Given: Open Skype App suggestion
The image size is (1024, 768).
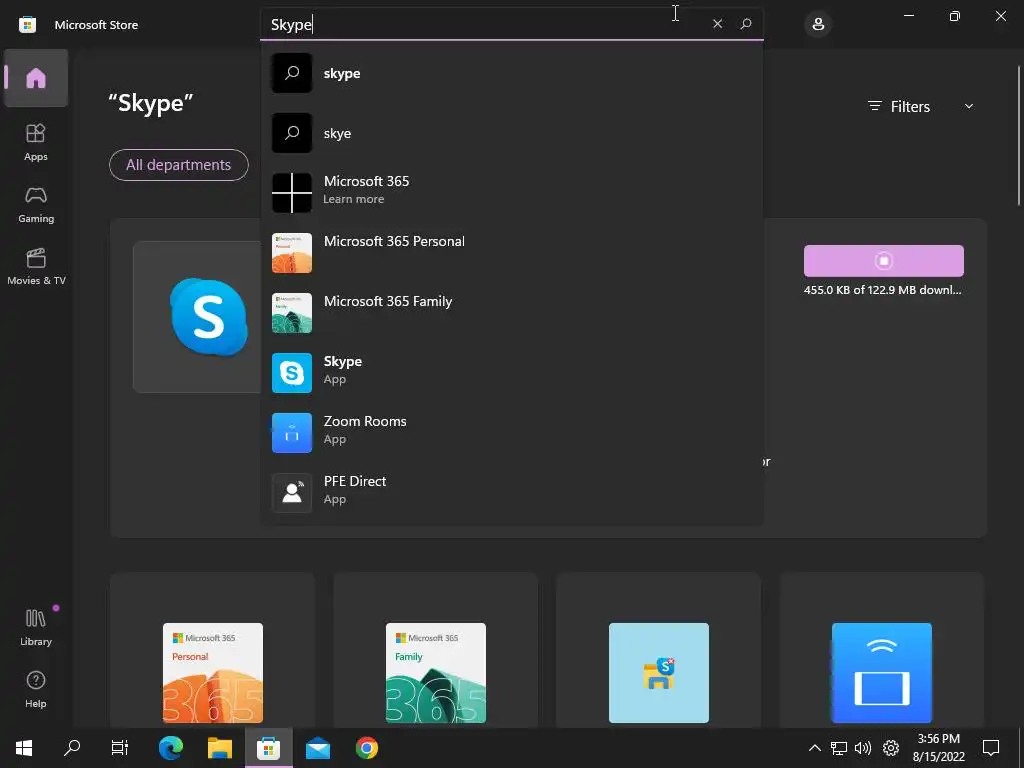Looking at the screenshot, I should point(511,373).
